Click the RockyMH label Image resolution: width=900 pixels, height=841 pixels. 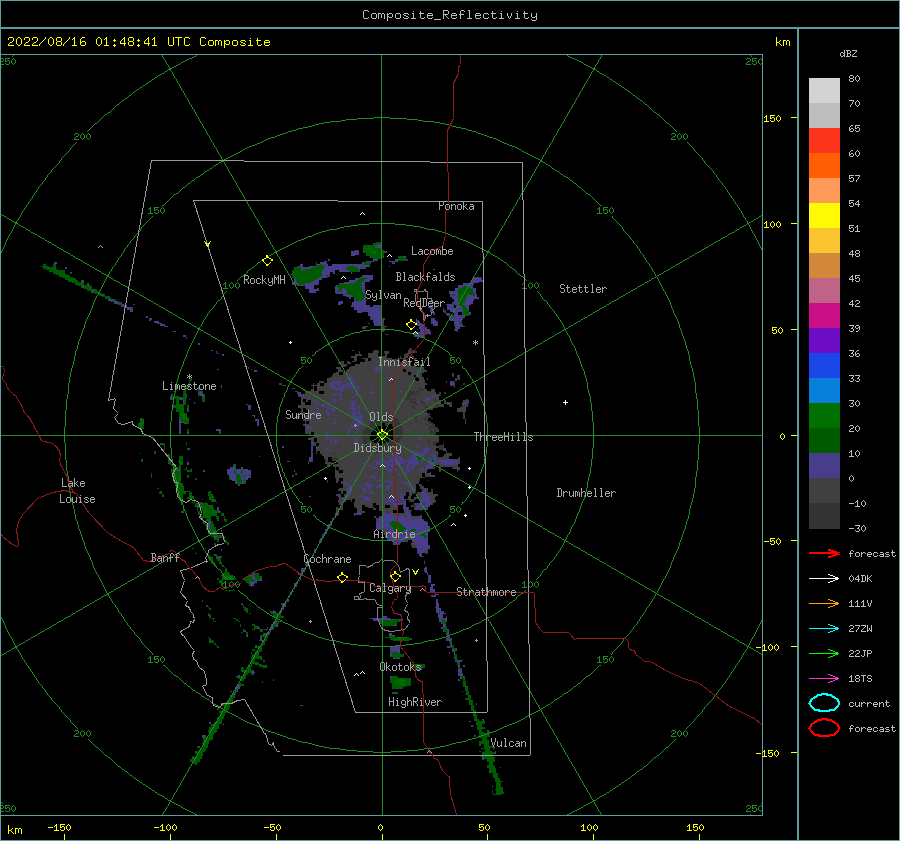point(264,280)
